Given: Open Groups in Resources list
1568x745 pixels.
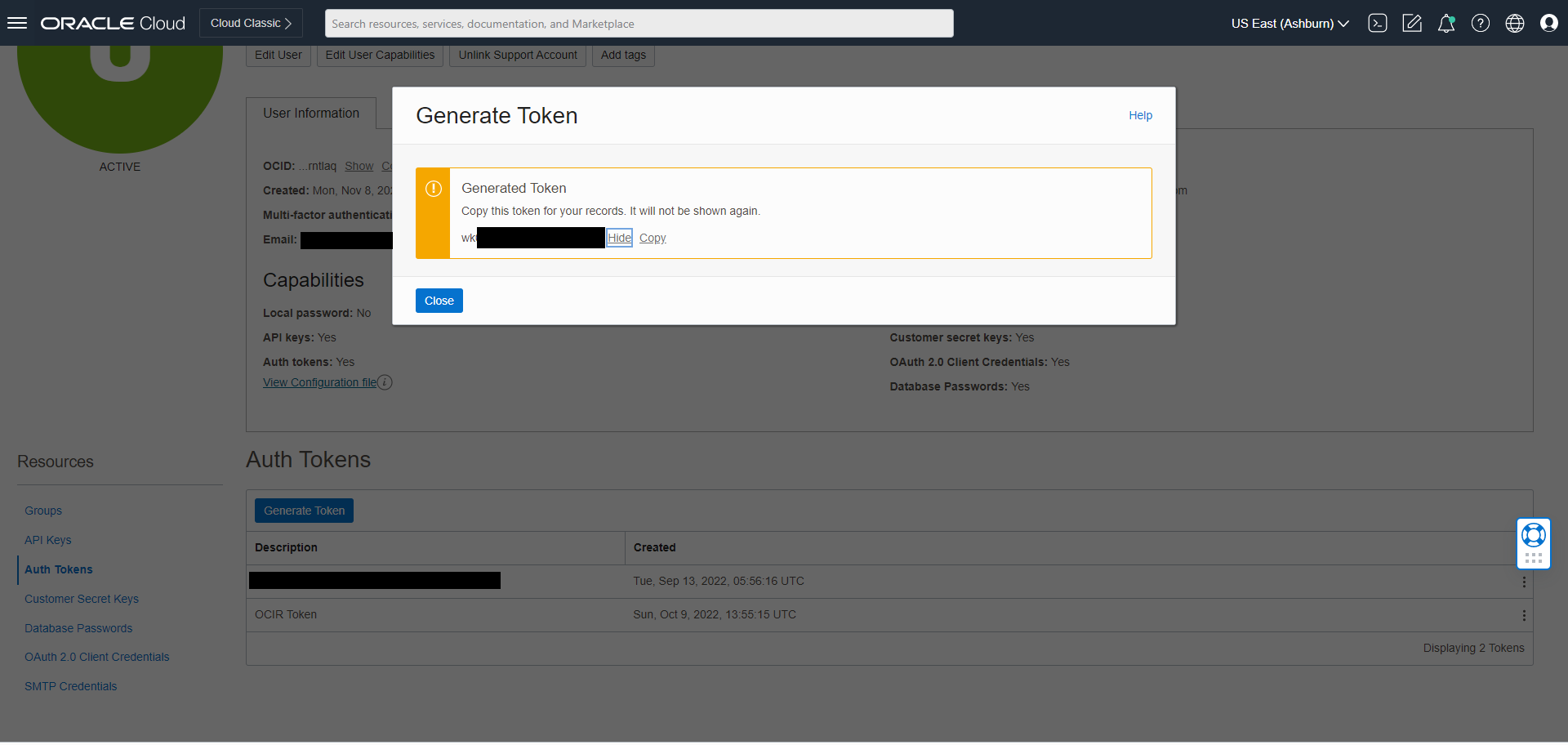Looking at the screenshot, I should point(43,511).
